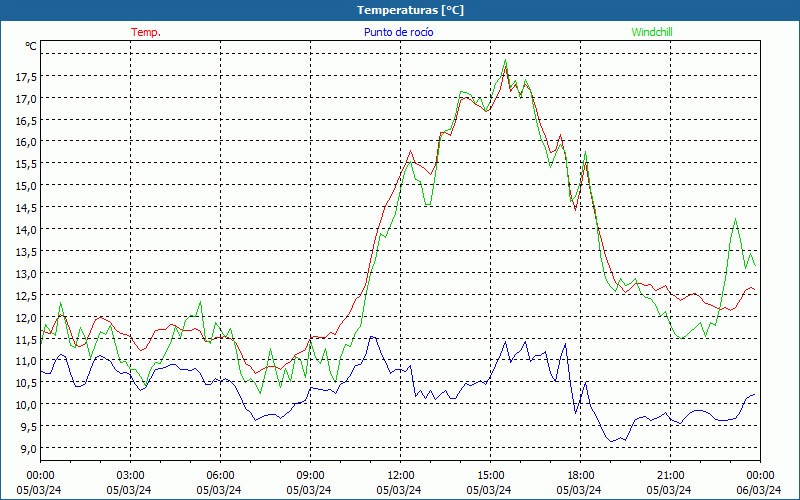Click the 15,0 y-axis value
Viewport: 800px width, 500px height.
coord(26,186)
